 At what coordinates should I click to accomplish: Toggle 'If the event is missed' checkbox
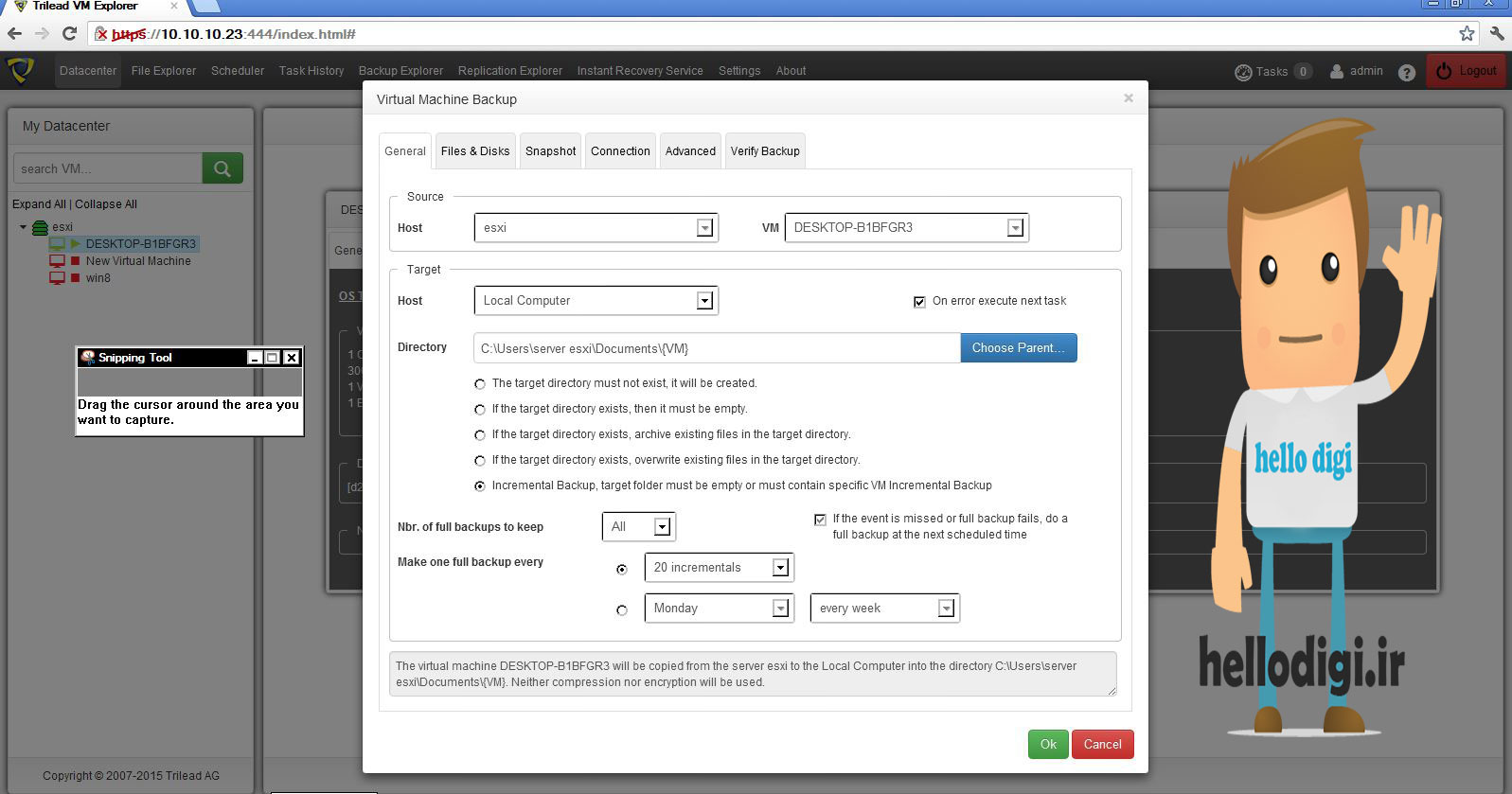(x=820, y=520)
